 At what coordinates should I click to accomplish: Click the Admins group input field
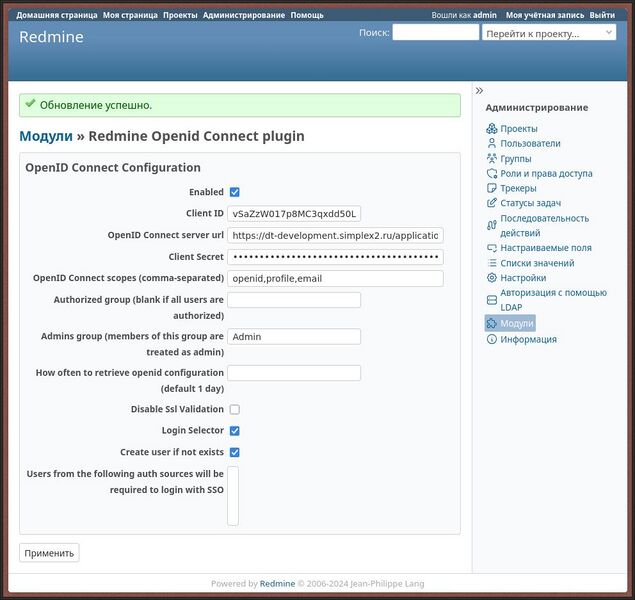[x=294, y=337]
